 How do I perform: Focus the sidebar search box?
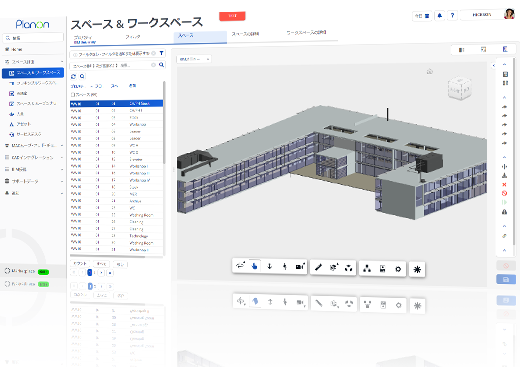(33, 38)
